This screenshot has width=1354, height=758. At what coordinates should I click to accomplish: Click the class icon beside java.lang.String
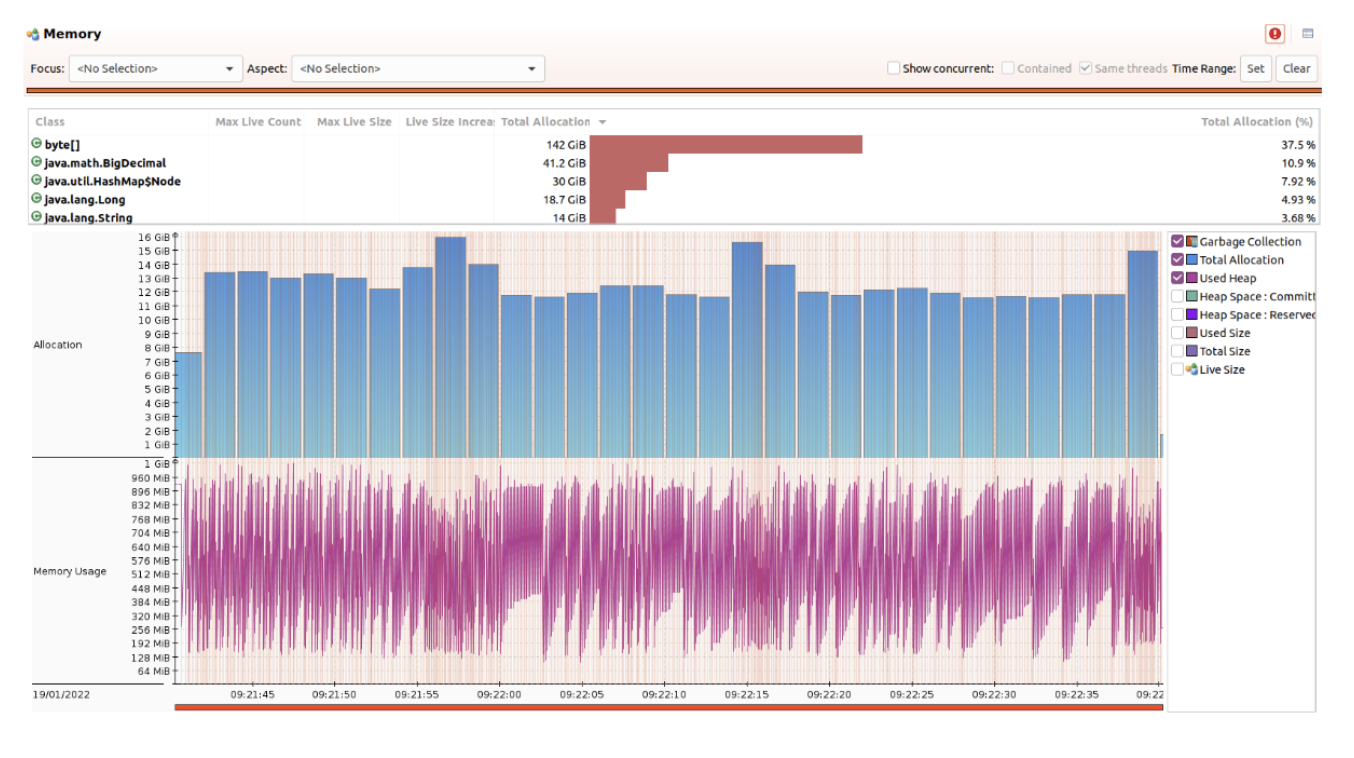click(37, 217)
